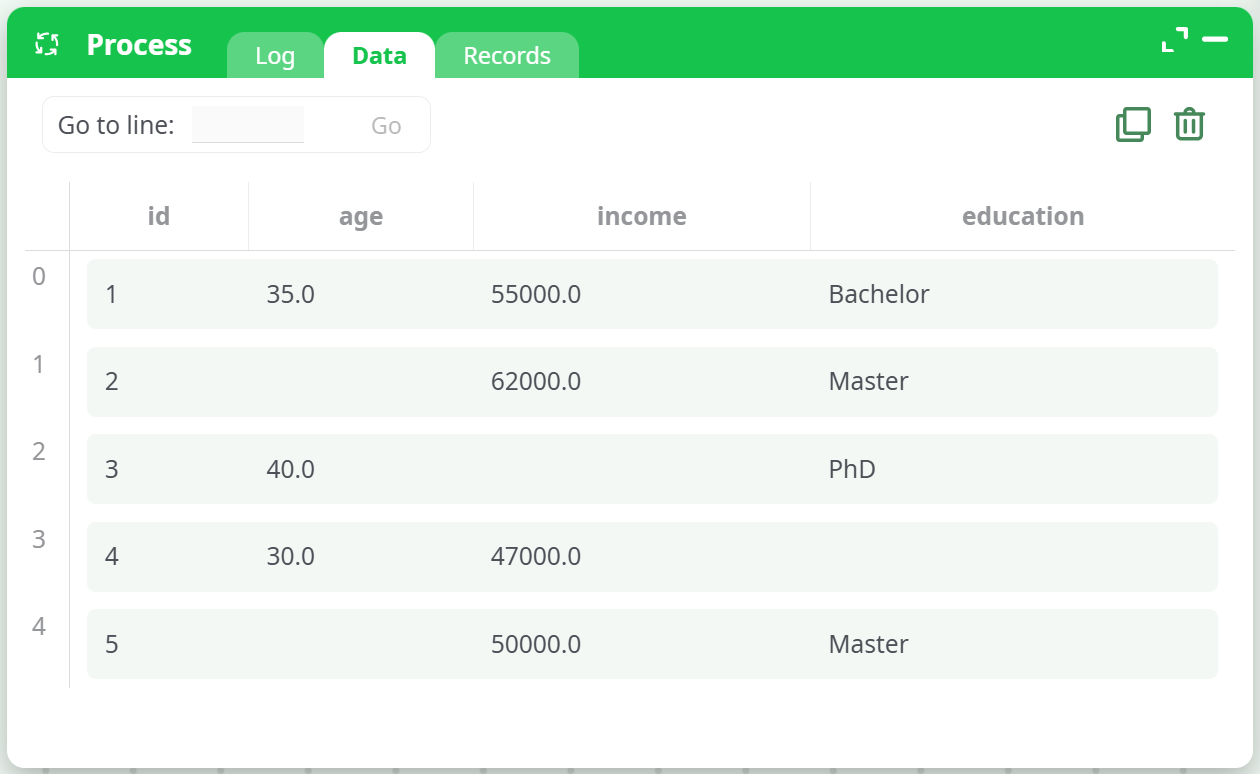Select the row with income 50000.0
Image resolution: width=1260 pixels, height=774 pixels.
click(x=652, y=644)
